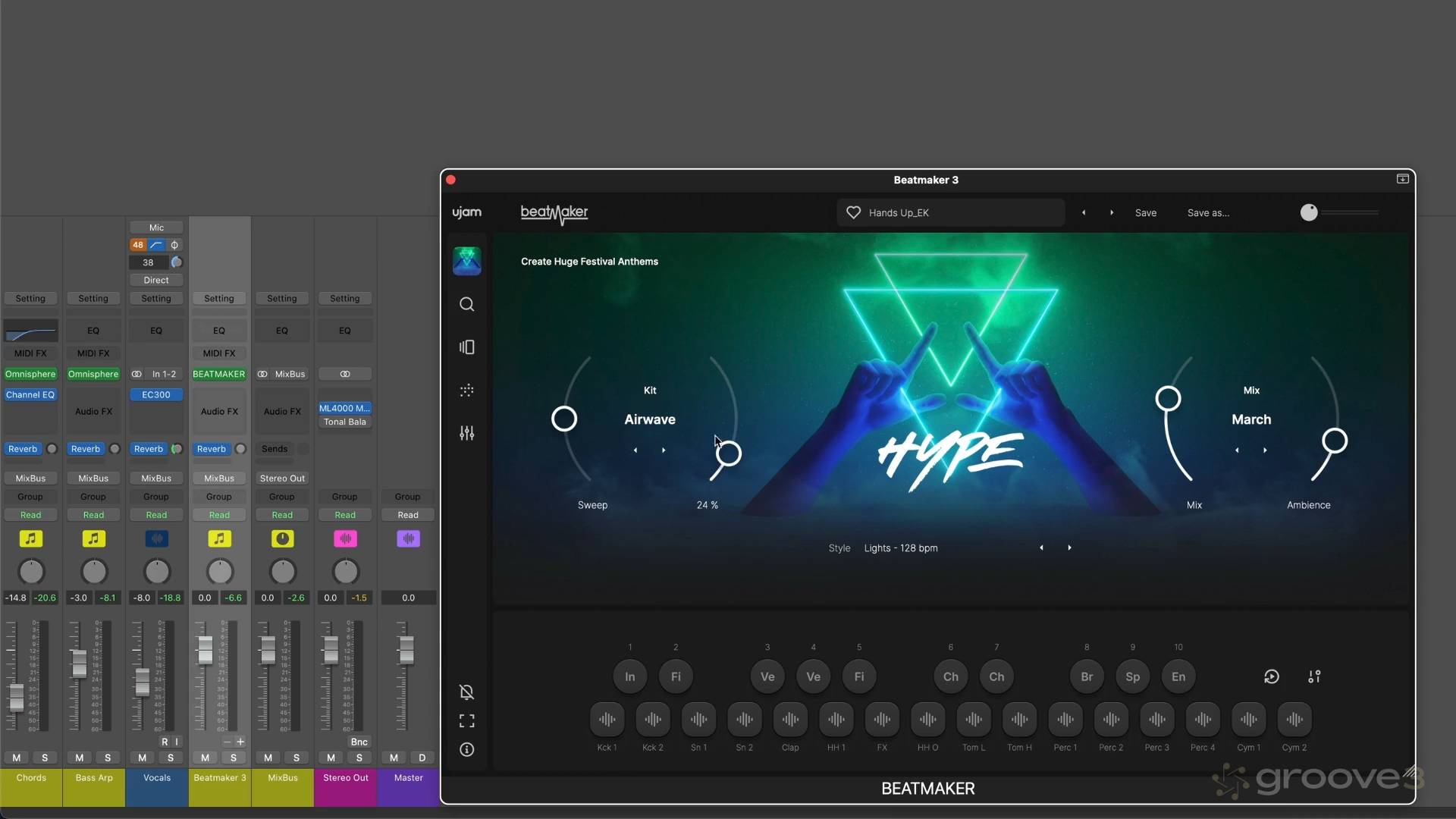This screenshot has width=1456, height=819.
Task: Open the pad settings icon beside patterns
Action: point(1314,676)
